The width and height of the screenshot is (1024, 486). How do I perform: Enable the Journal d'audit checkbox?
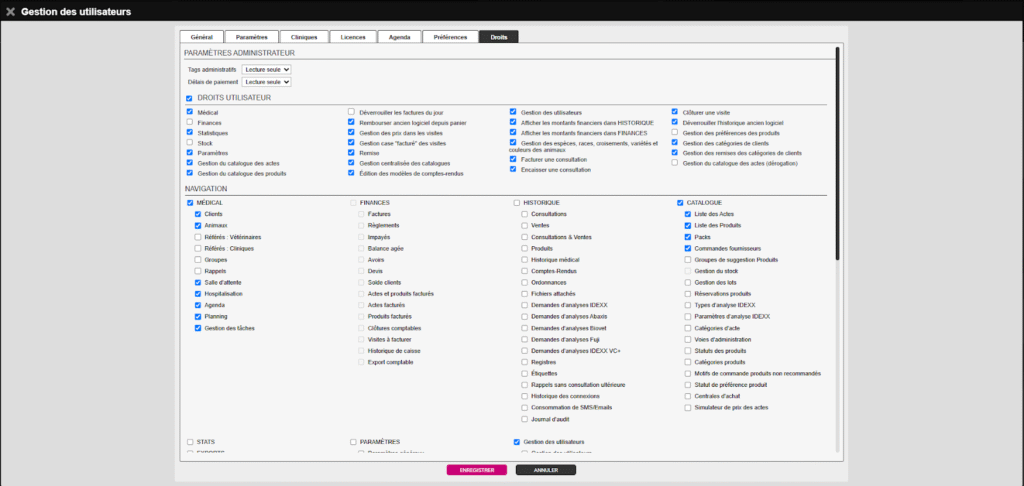point(525,419)
